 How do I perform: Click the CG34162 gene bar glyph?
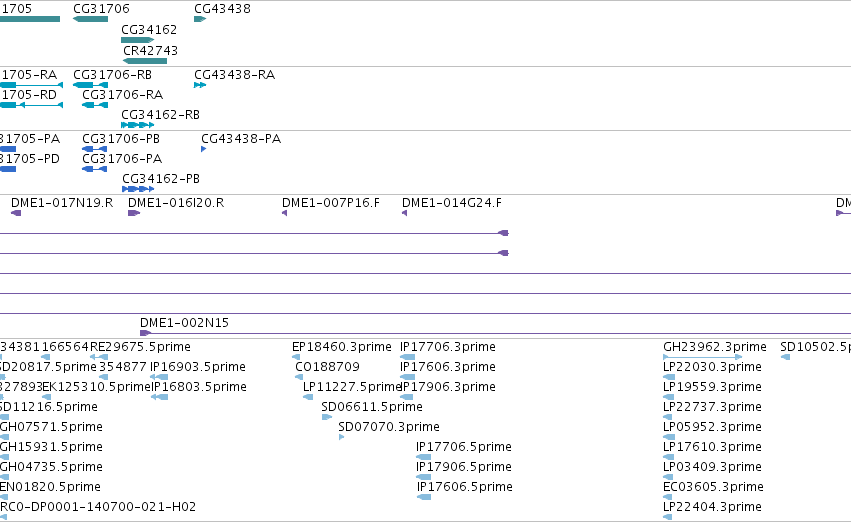pyautogui.click(x=137, y=40)
